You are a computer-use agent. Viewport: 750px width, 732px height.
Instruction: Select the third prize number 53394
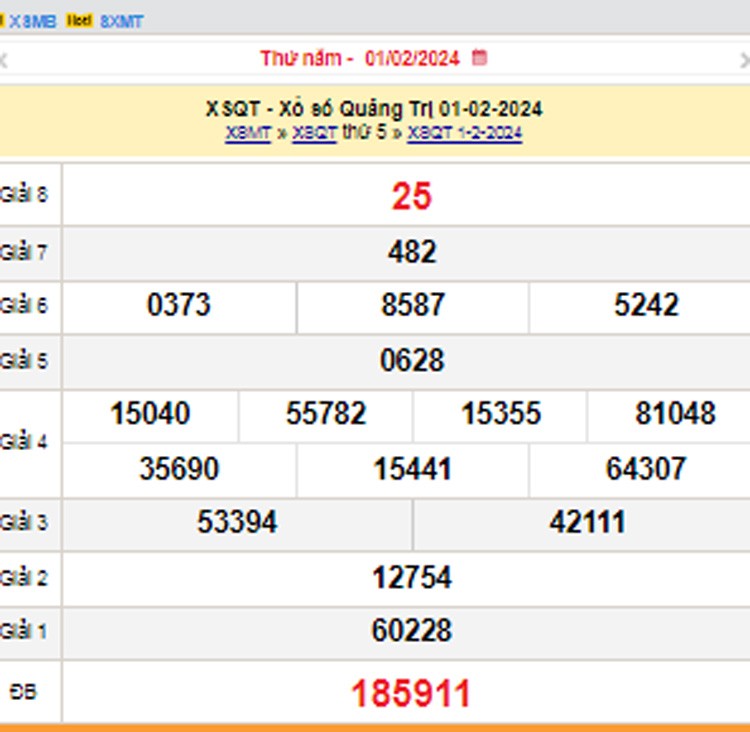pyautogui.click(x=237, y=522)
